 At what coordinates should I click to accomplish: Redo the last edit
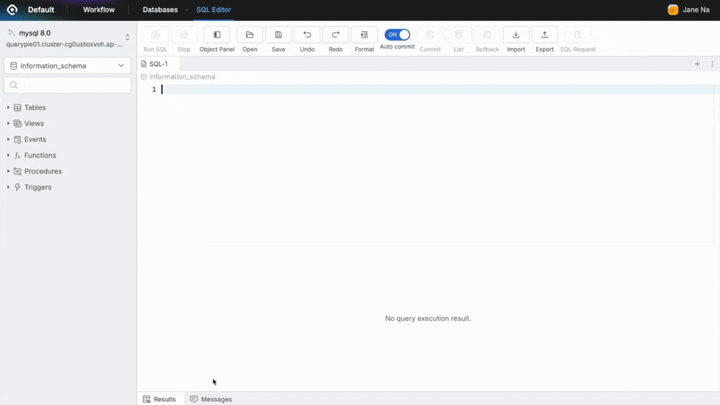[336, 35]
